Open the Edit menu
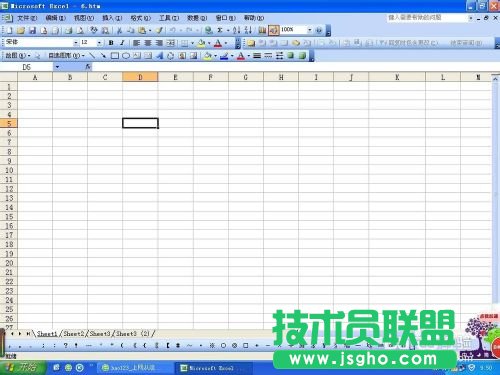Viewport: 500px width, 375px height. tap(56, 18)
